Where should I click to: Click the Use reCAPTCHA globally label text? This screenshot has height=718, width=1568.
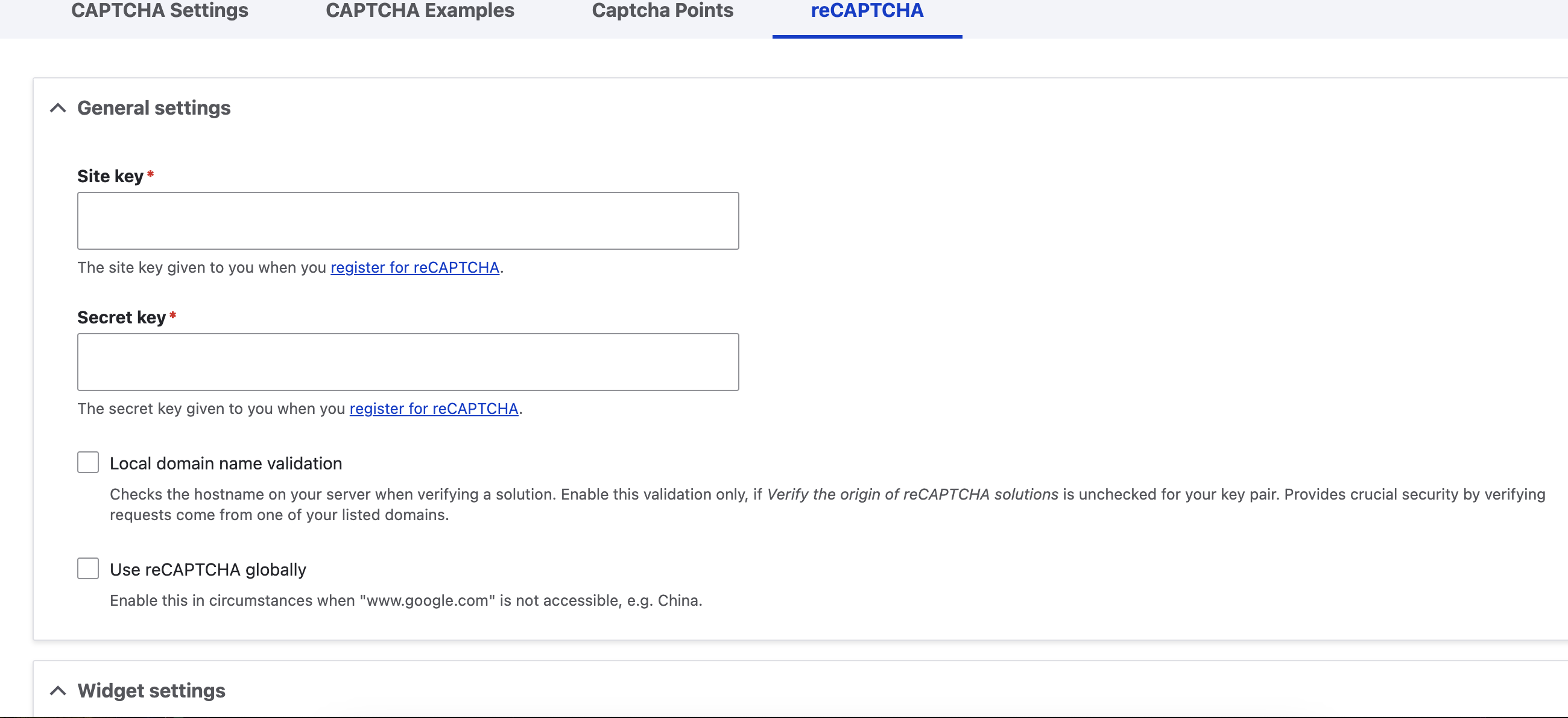[x=207, y=570]
